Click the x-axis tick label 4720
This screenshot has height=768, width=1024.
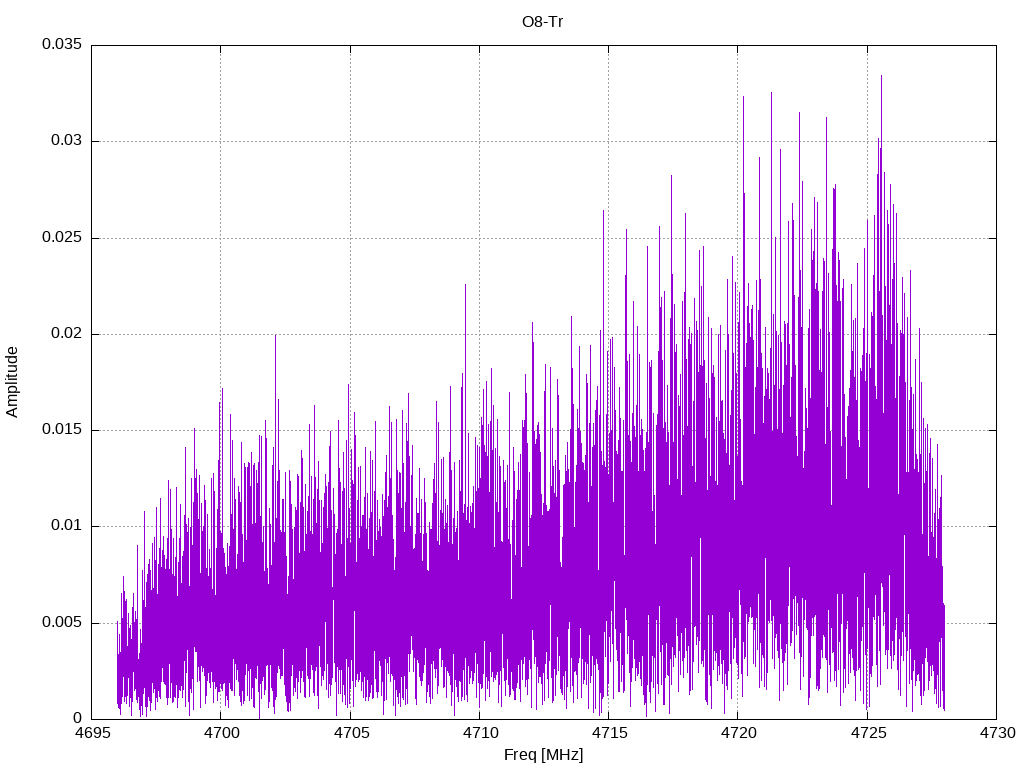739,733
